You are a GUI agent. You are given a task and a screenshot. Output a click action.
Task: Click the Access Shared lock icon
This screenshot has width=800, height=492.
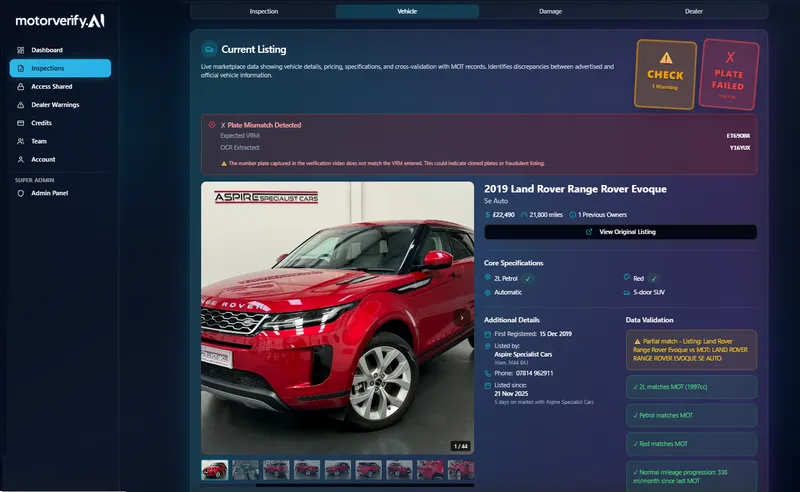[20, 87]
